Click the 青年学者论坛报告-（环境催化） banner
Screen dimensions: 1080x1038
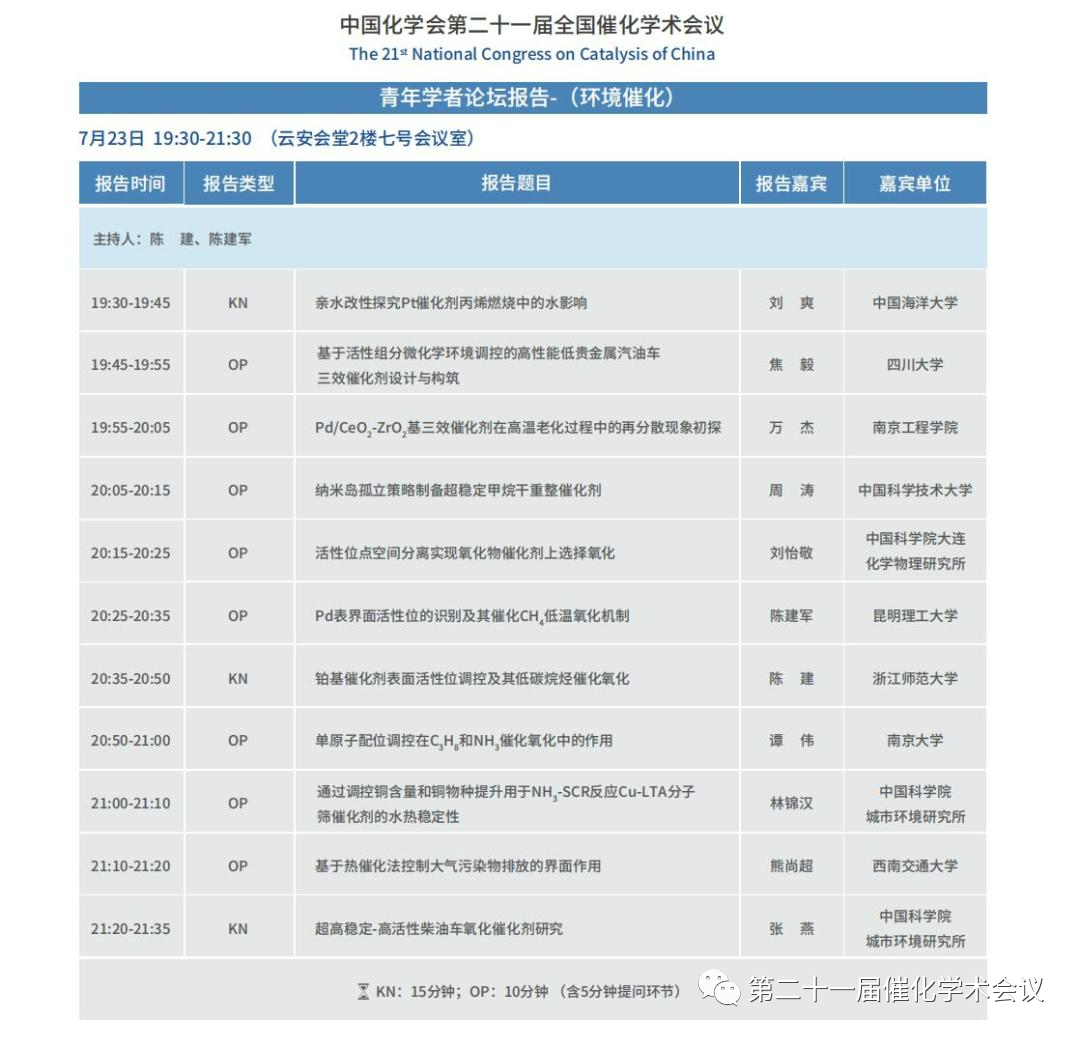(532, 98)
